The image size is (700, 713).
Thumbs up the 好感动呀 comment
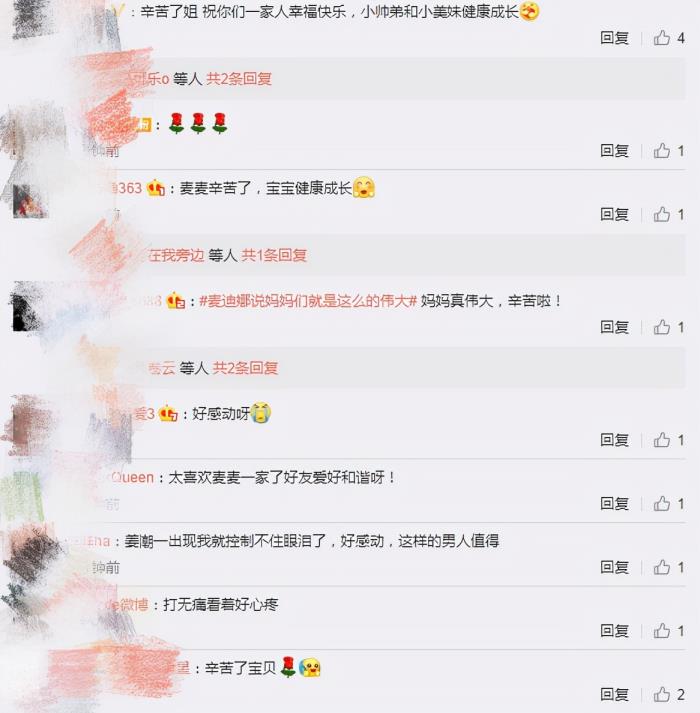[x=669, y=440]
